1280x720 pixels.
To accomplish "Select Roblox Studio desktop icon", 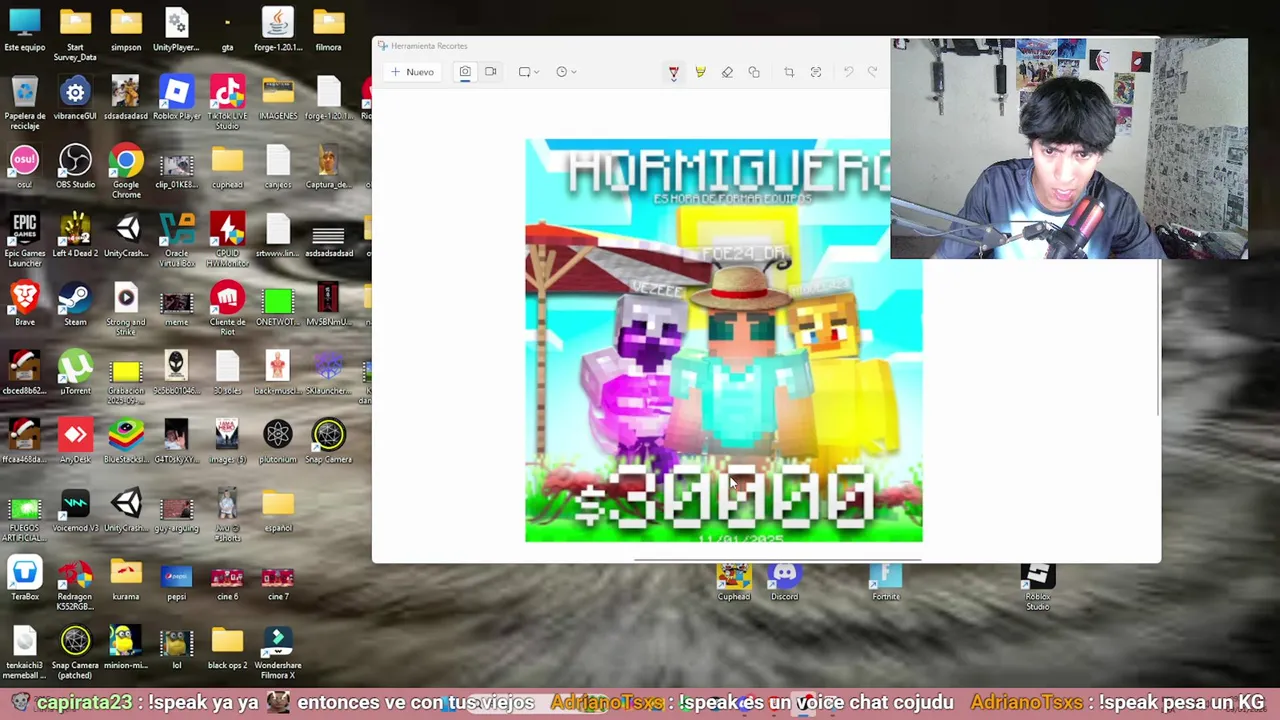I will click(x=1037, y=586).
